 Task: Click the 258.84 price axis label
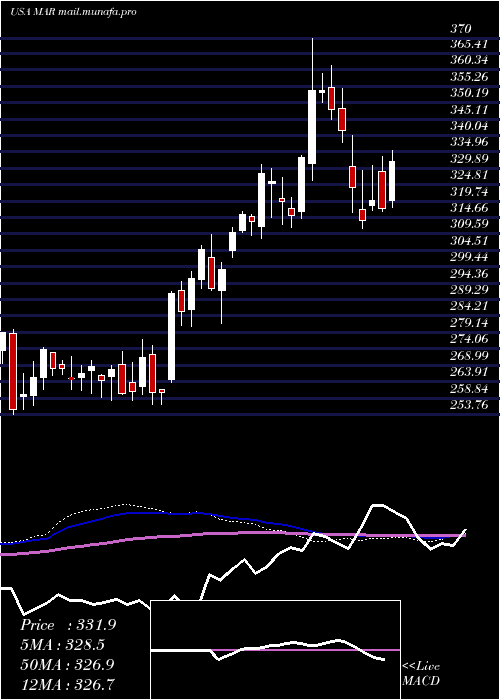pyautogui.click(x=468, y=388)
